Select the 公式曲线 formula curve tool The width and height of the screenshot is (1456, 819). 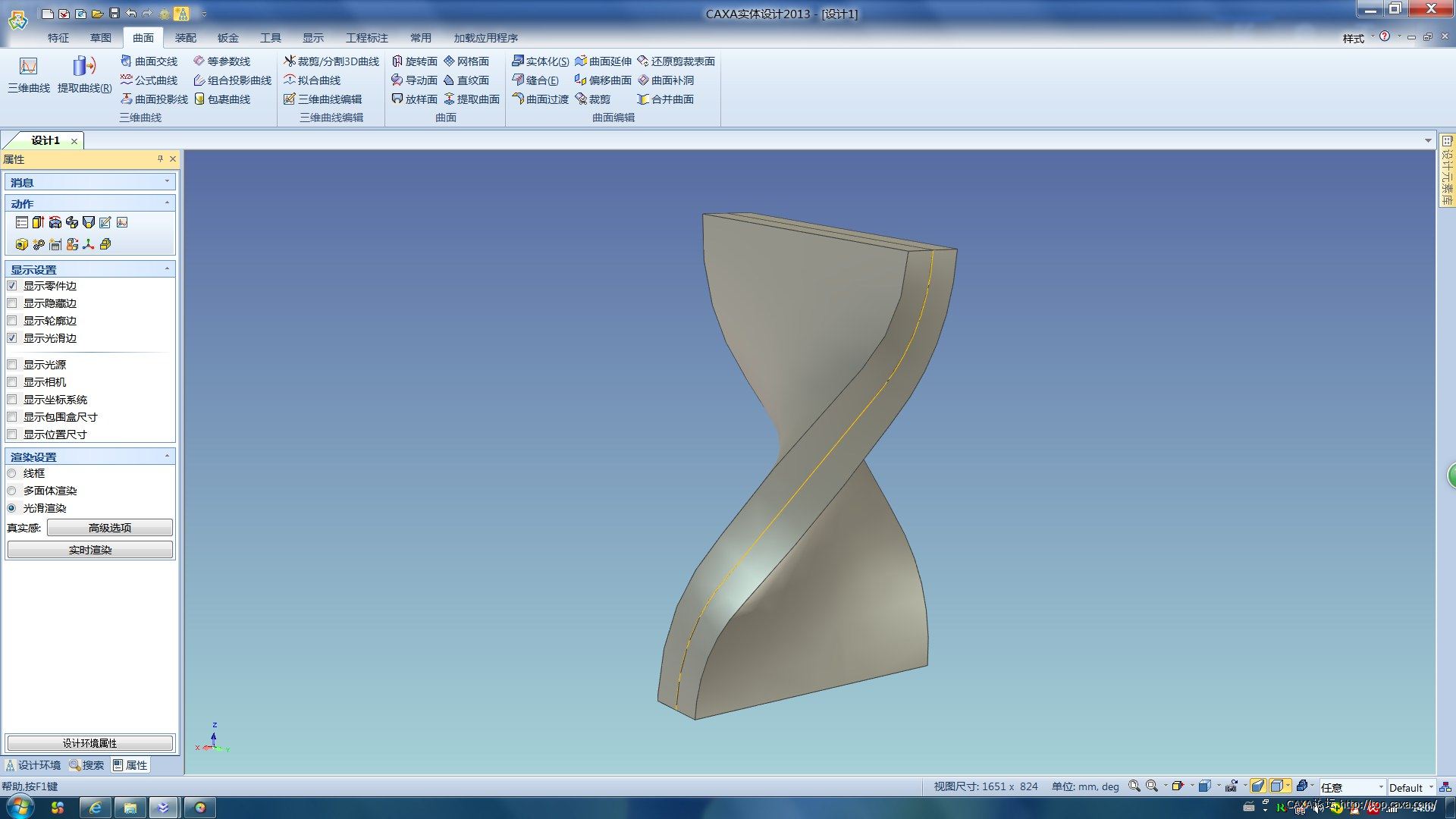149,80
